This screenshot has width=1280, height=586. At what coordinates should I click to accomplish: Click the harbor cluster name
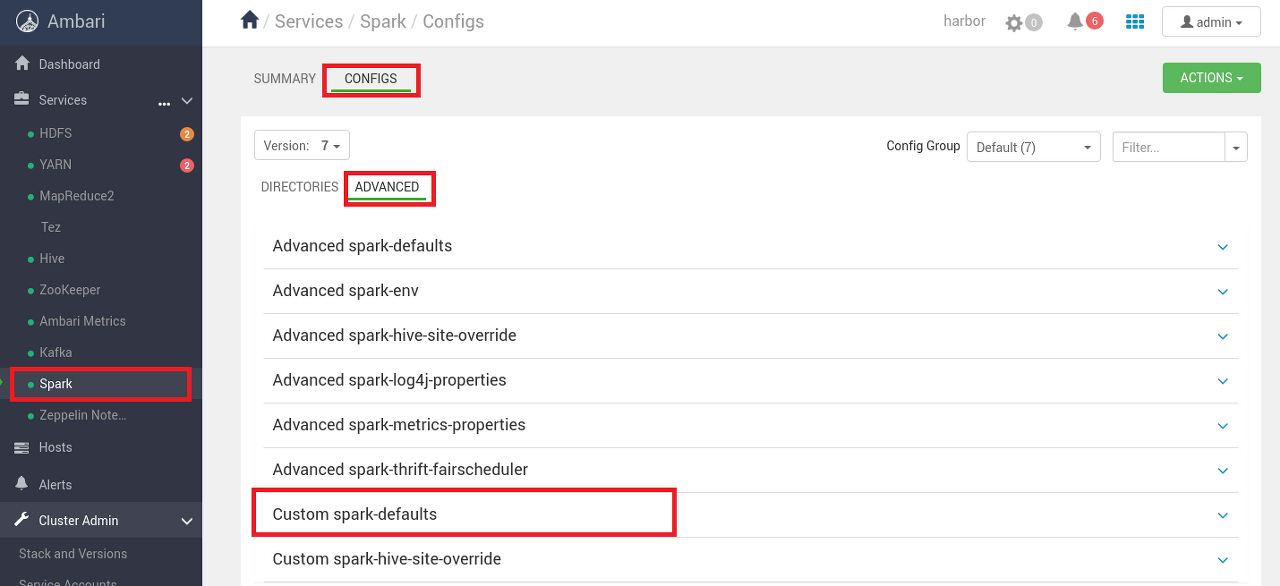coord(965,21)
